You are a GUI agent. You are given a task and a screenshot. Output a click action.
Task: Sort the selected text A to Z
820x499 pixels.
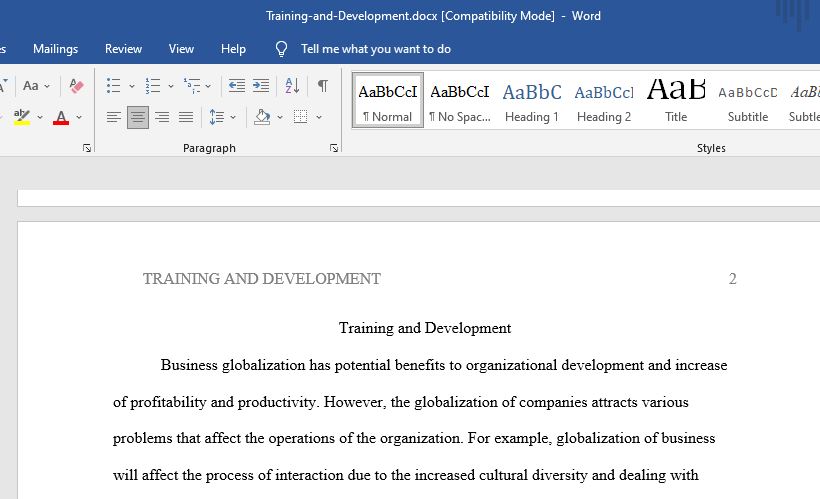292,85
